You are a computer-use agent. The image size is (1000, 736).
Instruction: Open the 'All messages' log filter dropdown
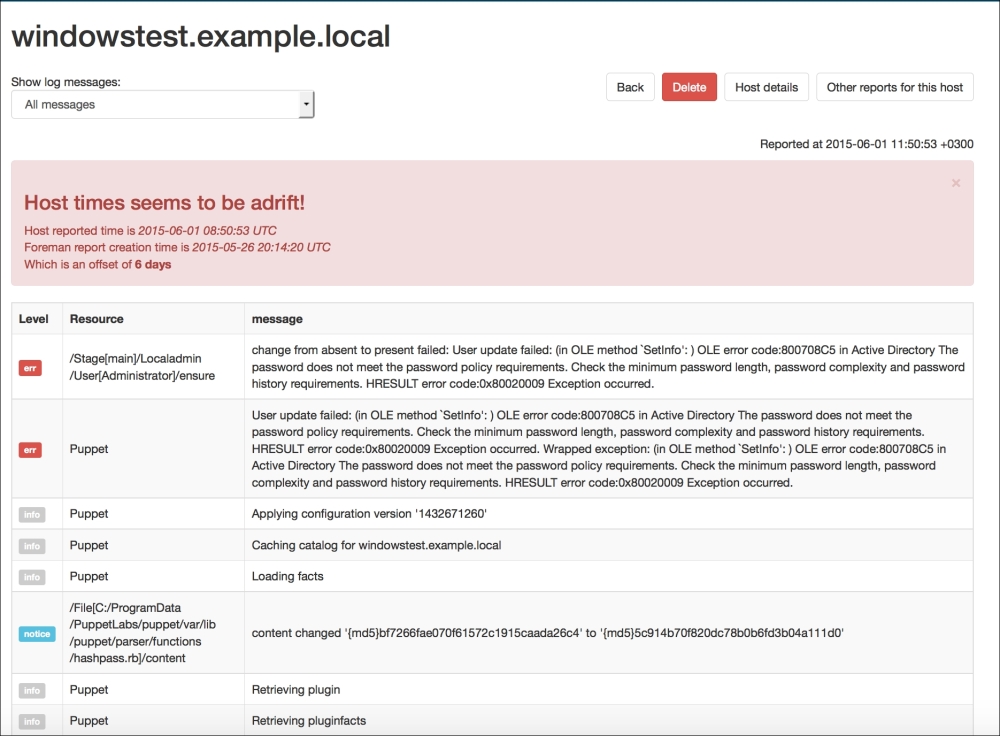click(162, 104)
